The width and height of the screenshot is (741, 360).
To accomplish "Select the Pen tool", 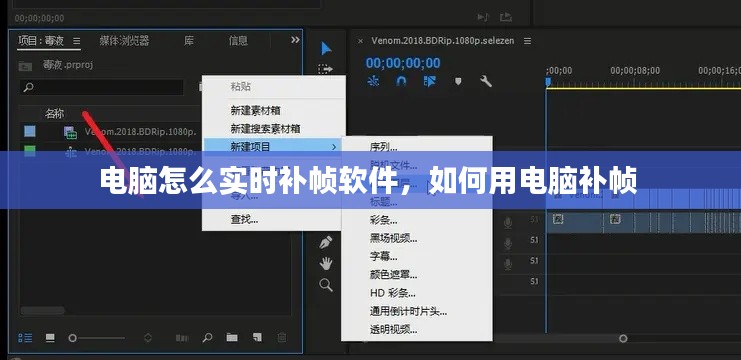I will (326, 242).
